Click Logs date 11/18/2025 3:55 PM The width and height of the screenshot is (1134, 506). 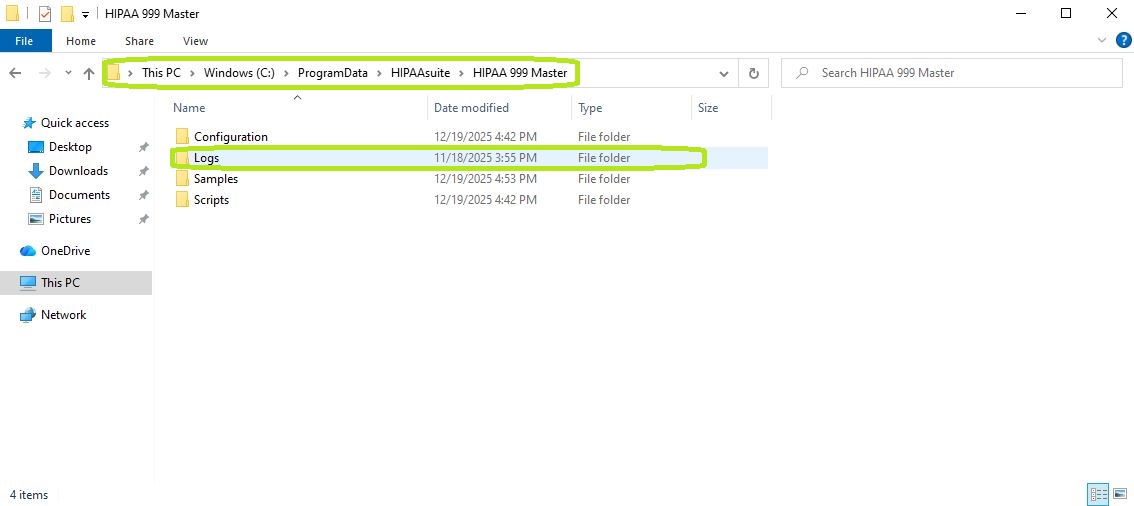(485, 158)
